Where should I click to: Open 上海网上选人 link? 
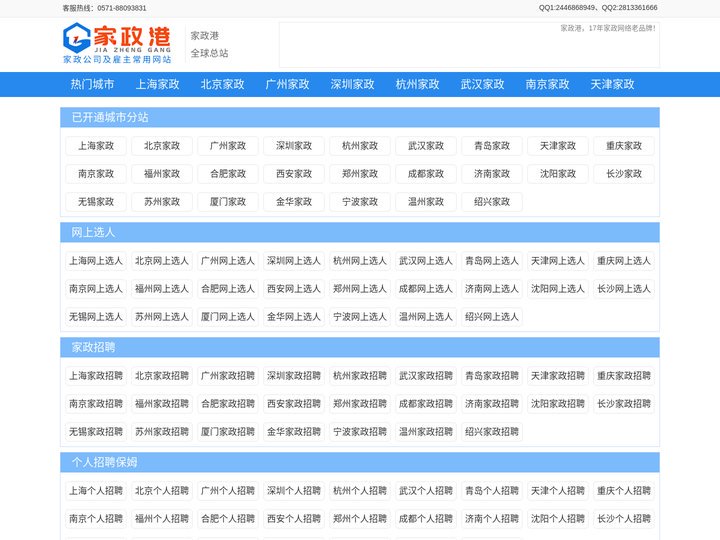pos(96,261)
